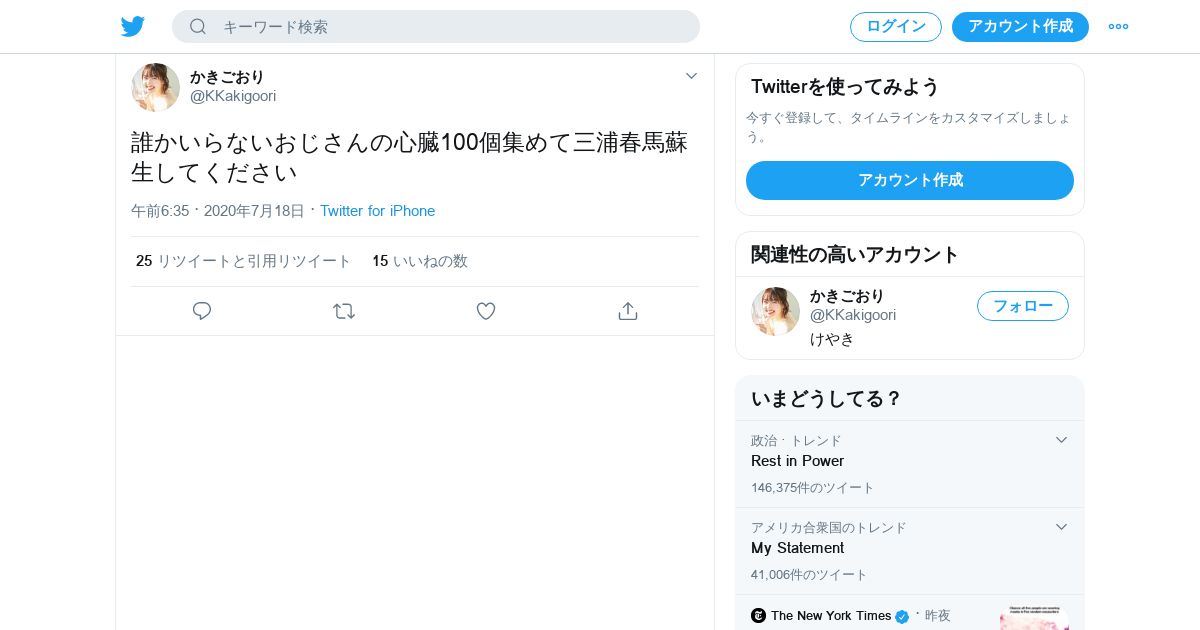Open the three-dot more options menu
This screenshot has width=1200, height=630.
(1118, 26)
